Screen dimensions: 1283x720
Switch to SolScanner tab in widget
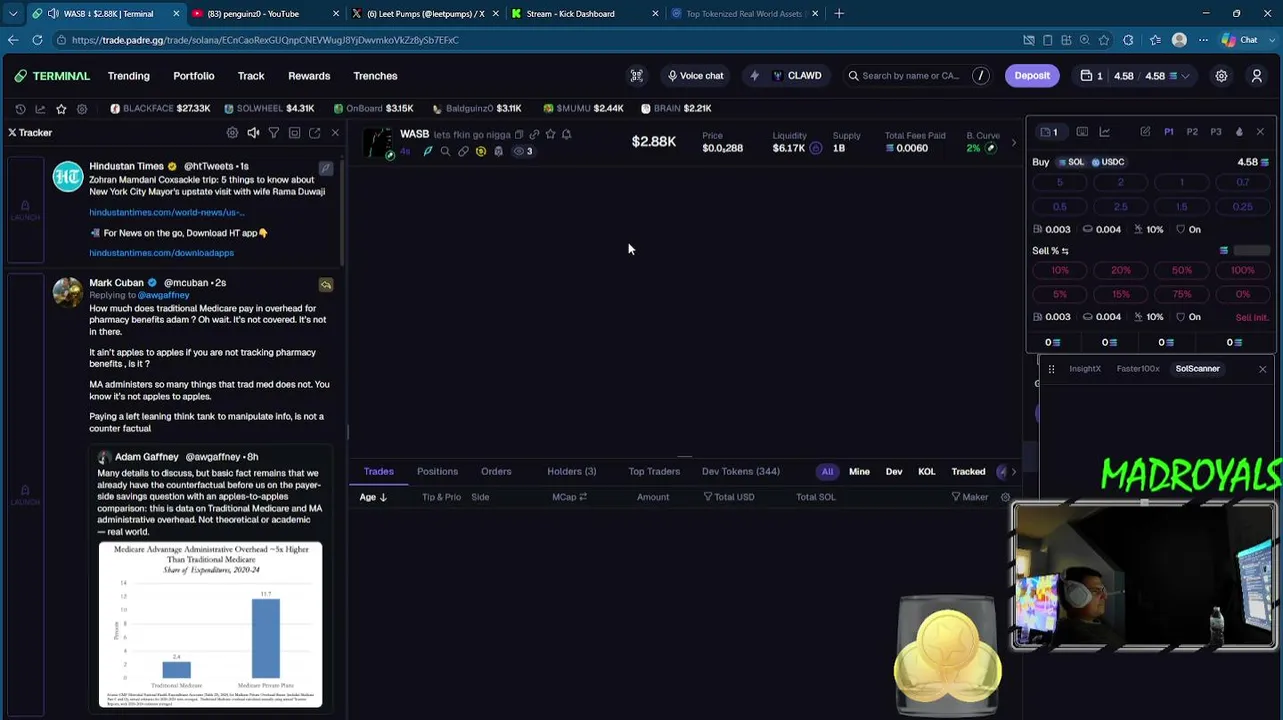pos(1197,369)
